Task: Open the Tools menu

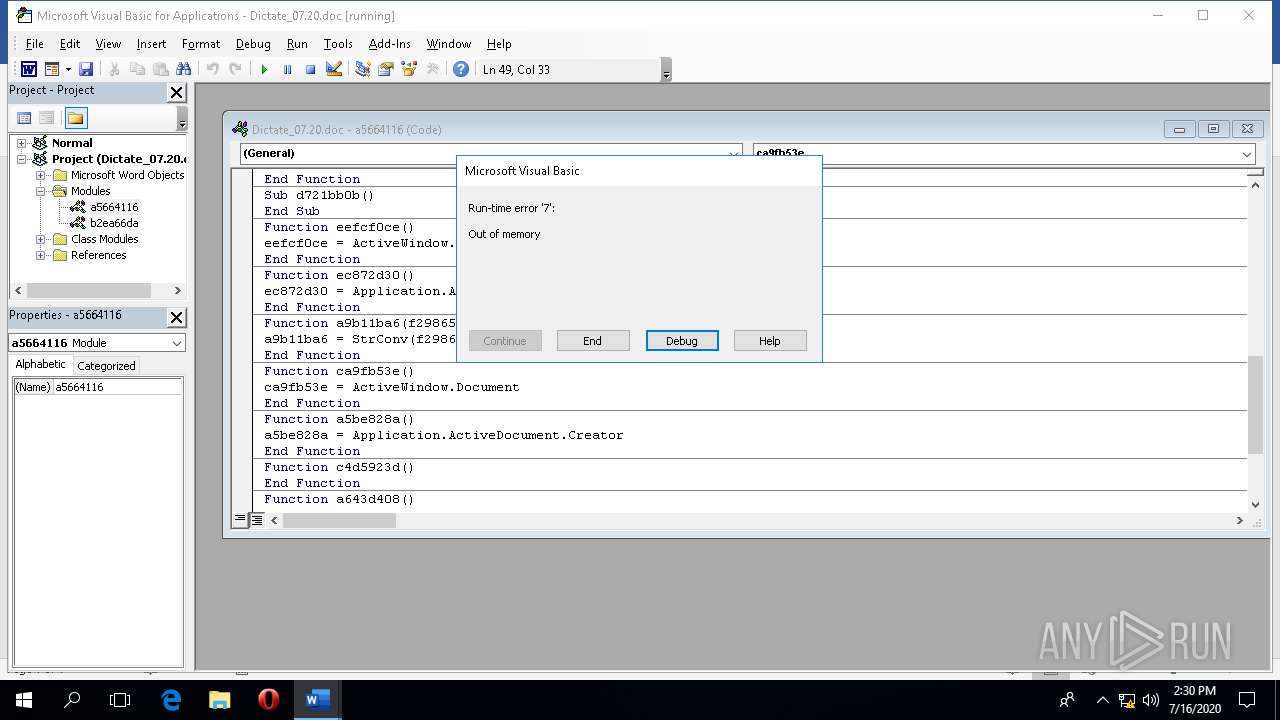Action: [x=338, y=44]
